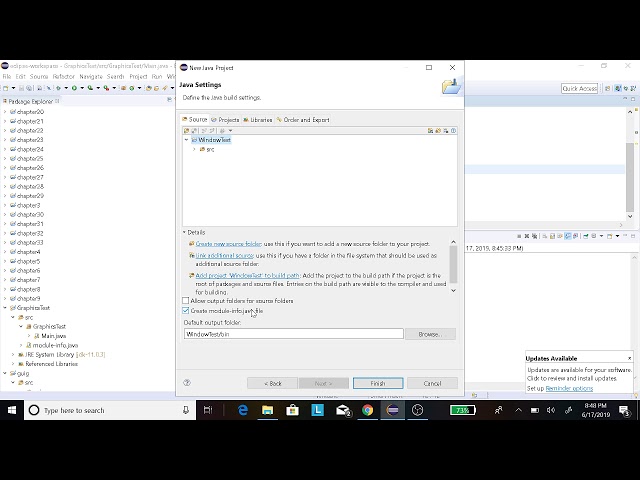Click the Browse button
The height and width of the screenshot is (480, 640).
(430, 334)
